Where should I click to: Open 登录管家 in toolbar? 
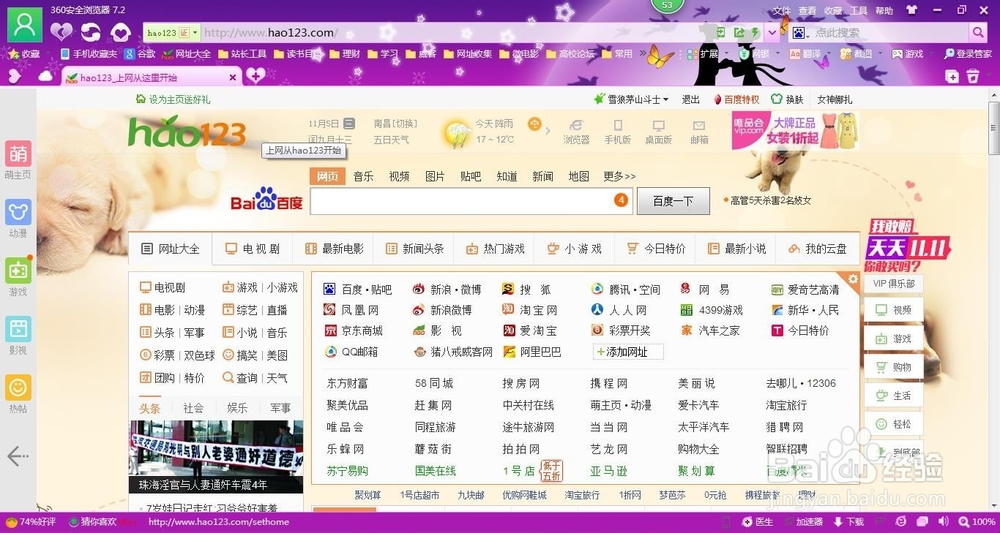point(968,54)
